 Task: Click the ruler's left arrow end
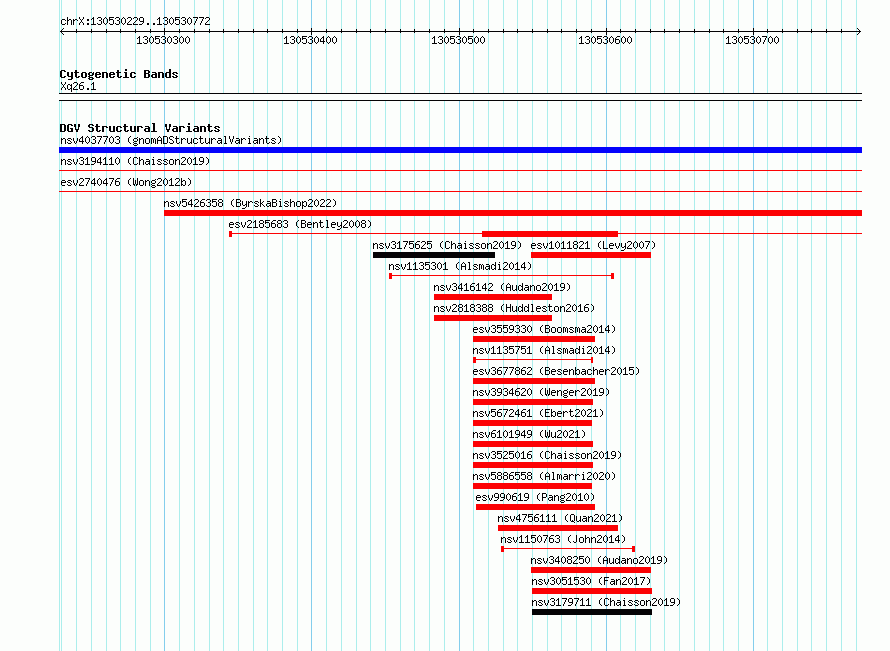point(62,32)
